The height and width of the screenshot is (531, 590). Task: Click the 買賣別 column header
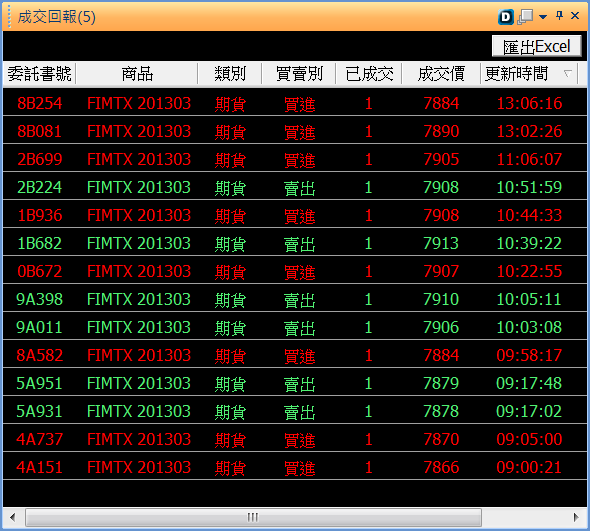click(x=299, y=74)
